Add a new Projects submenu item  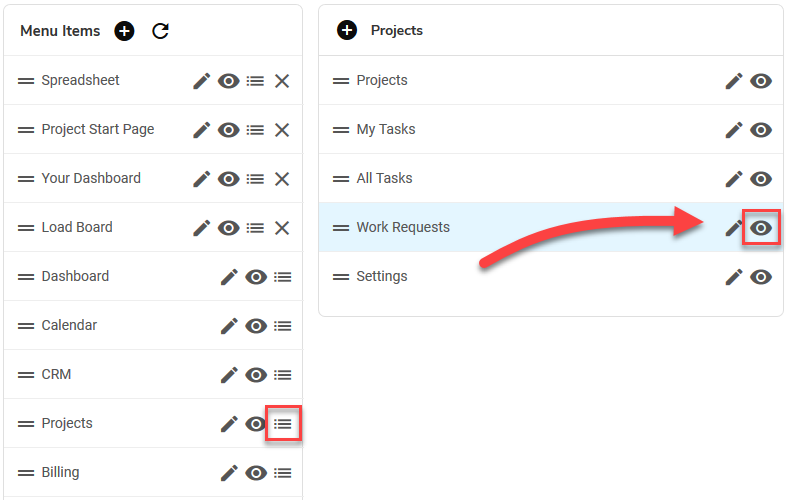click(347, 30)
